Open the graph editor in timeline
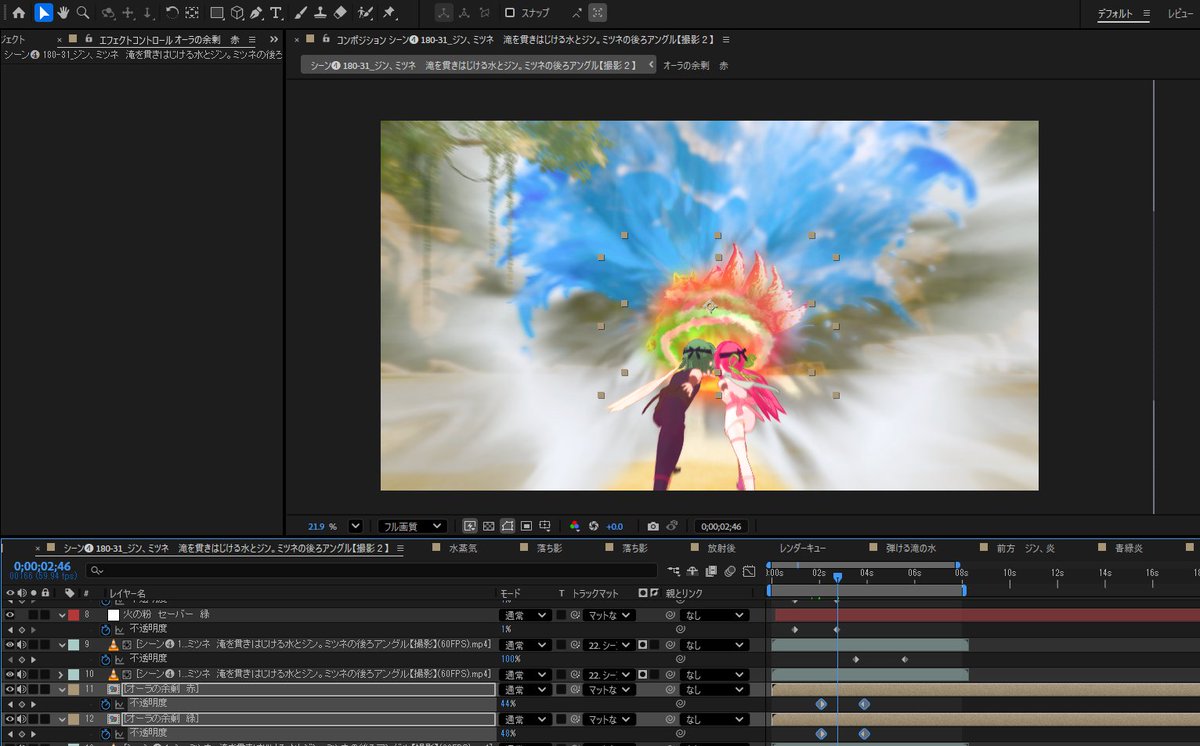Screen dimensions: 1200x746 pos(749,571)
